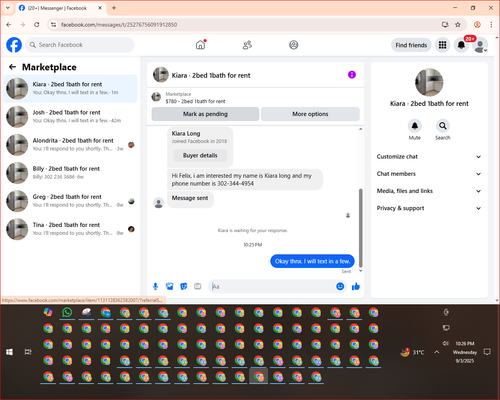Viewport: 500px width, 400px height.
Task: Open the Home feed icon
Action: click(x=201, y=45)
